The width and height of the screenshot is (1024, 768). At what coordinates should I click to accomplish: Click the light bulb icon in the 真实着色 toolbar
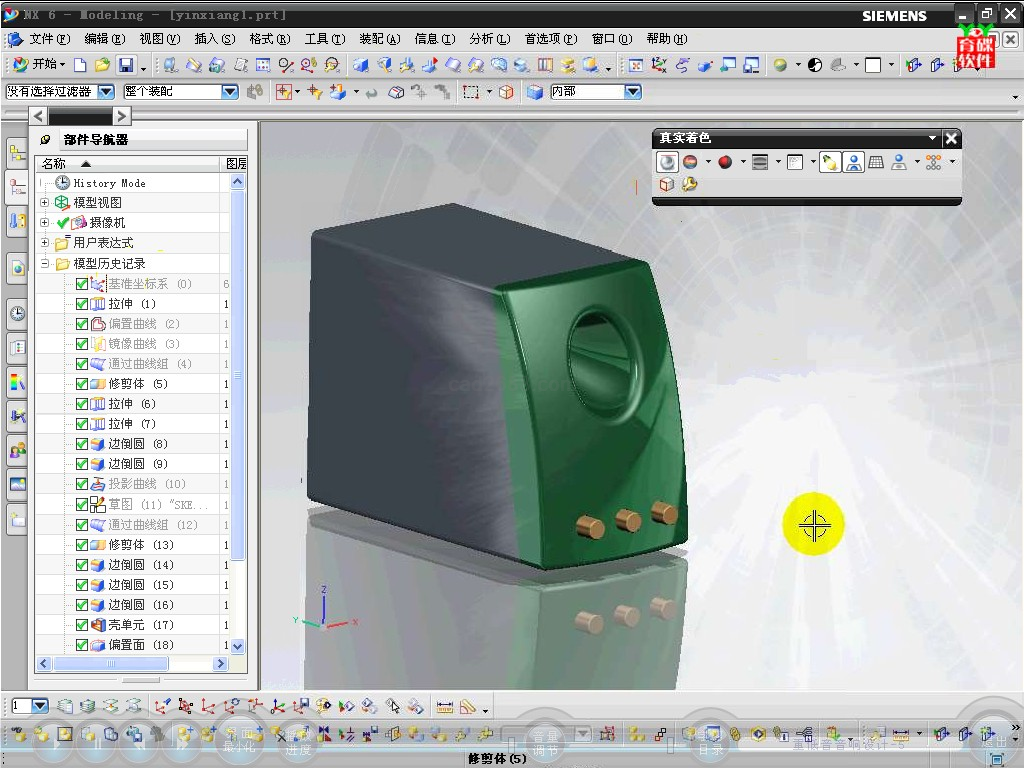pyautogui.click(x=830, y=162)
